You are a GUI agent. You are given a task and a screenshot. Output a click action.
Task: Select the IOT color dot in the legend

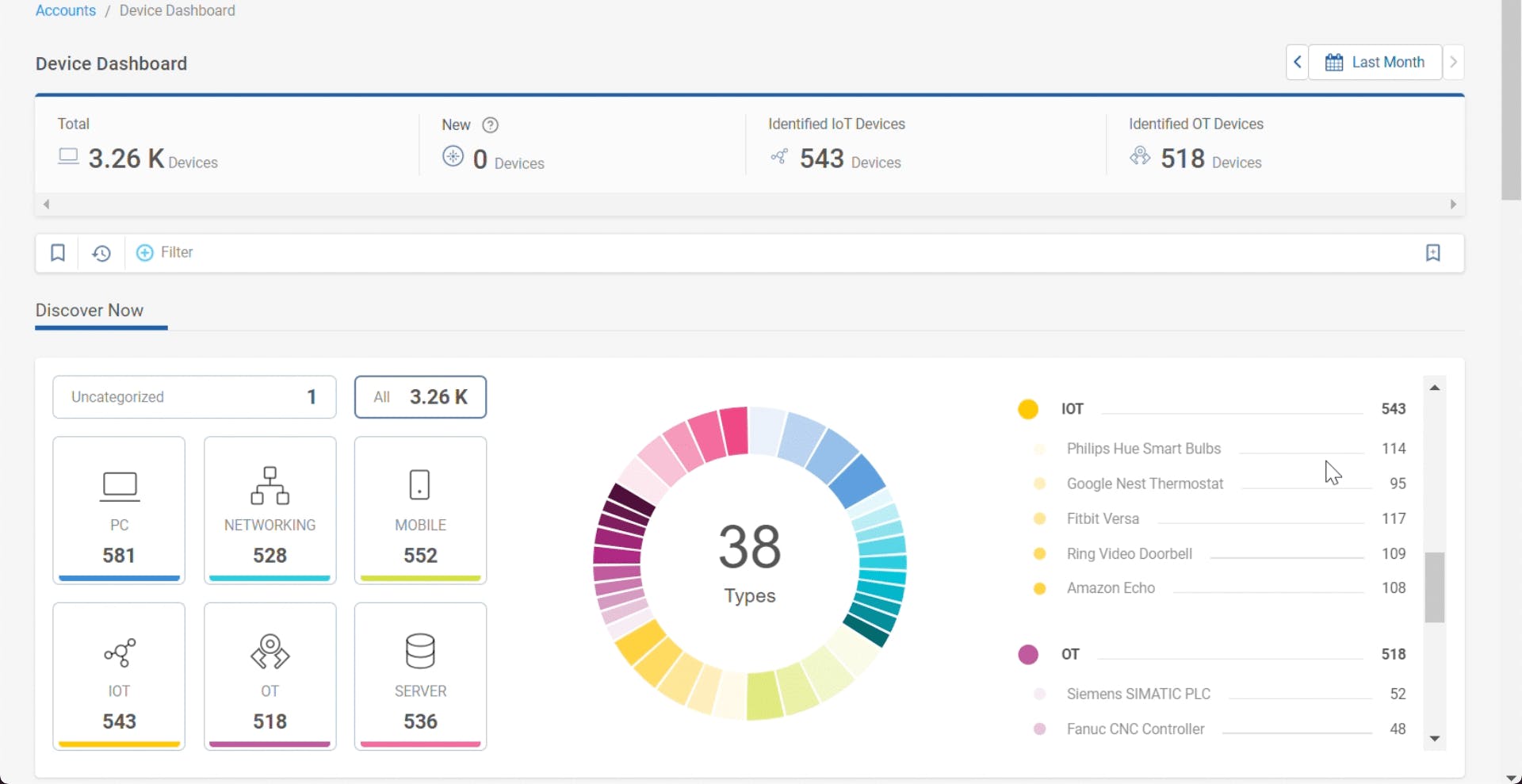pyautogui.click(x=1027, y=408)
